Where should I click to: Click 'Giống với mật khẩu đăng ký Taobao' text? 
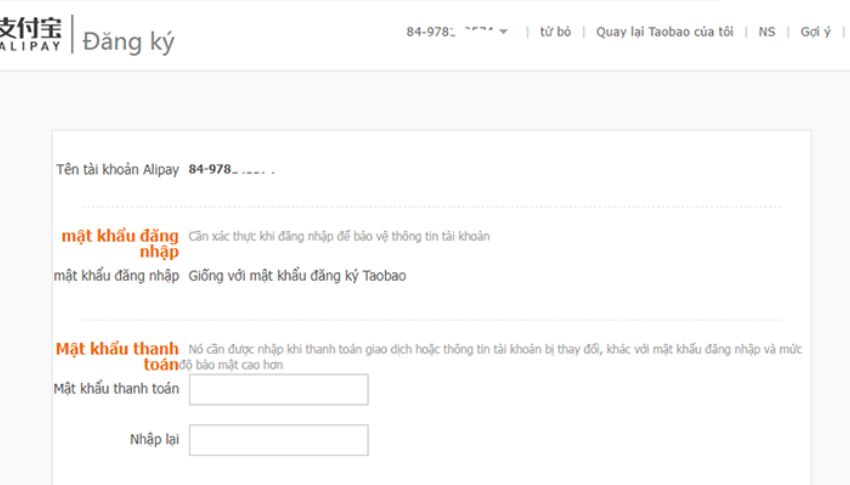297,276
